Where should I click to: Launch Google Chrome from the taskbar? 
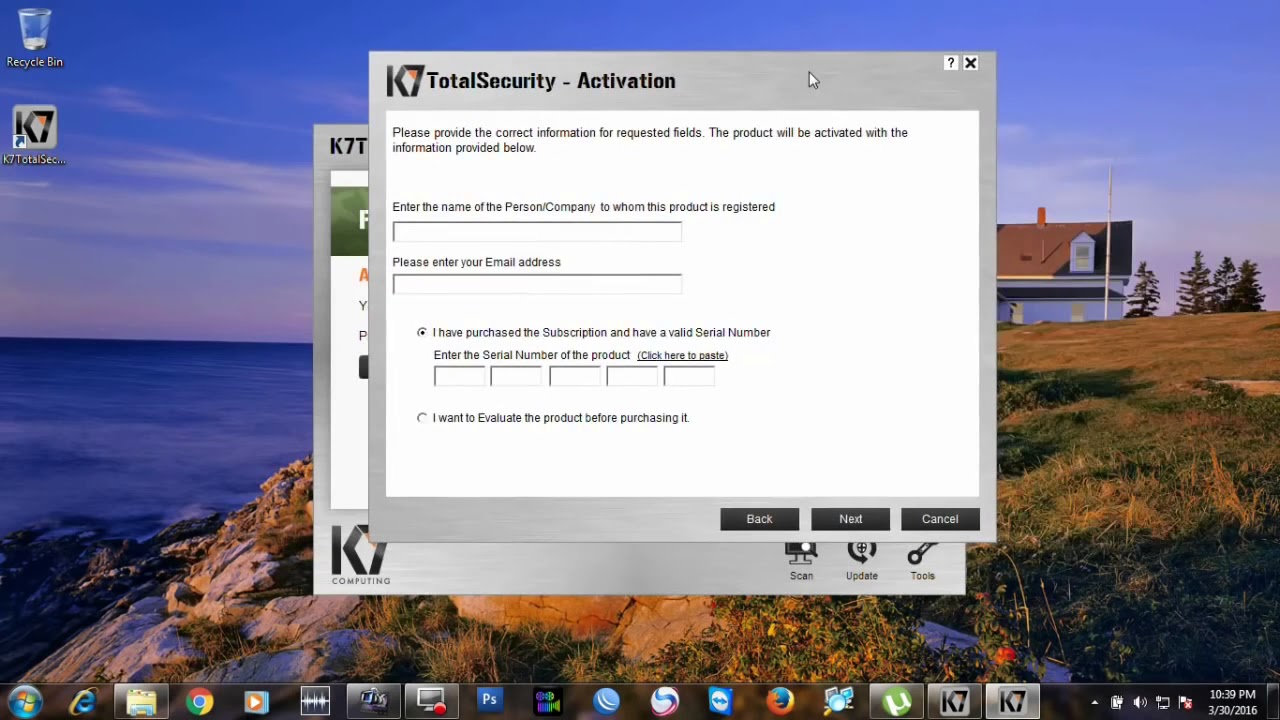(x=199, y=702)
